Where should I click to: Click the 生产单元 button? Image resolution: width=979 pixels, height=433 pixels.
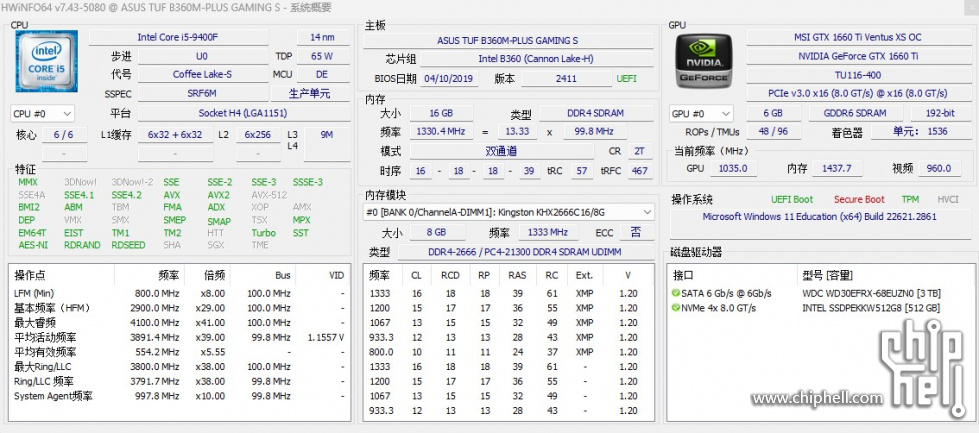310,94
